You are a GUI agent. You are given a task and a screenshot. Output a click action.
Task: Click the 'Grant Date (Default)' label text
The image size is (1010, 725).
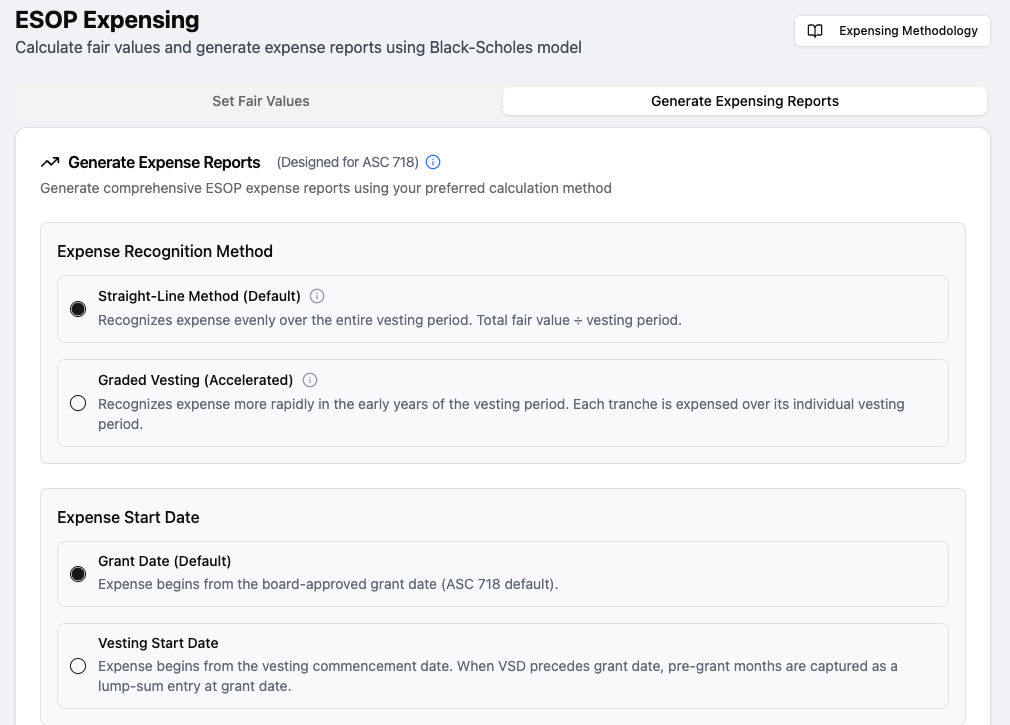pyautogui.click(x=164, y=561)
